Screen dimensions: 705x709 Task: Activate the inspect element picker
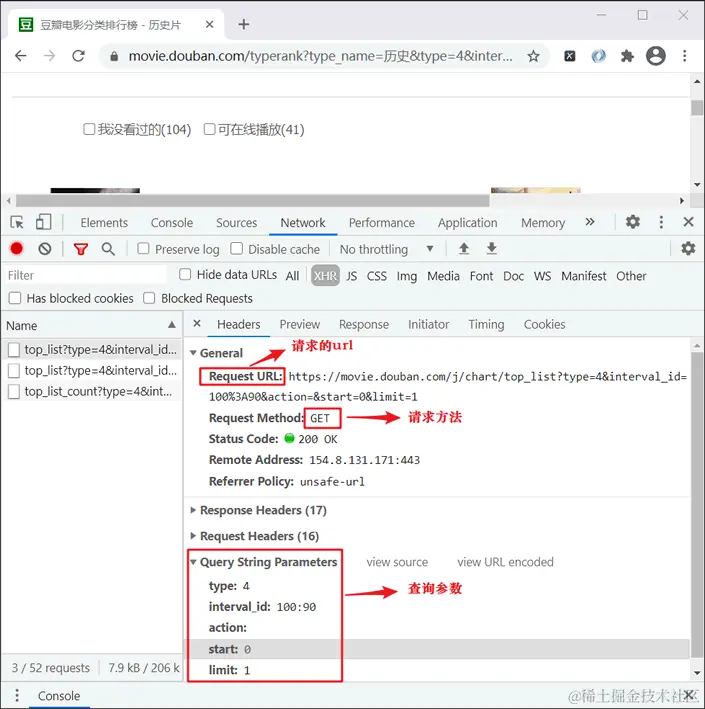[x=17, y=222]
